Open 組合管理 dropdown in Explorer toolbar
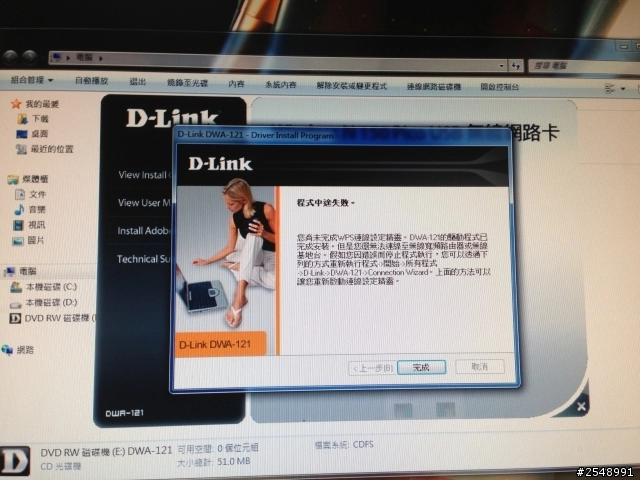 (32, 80)
